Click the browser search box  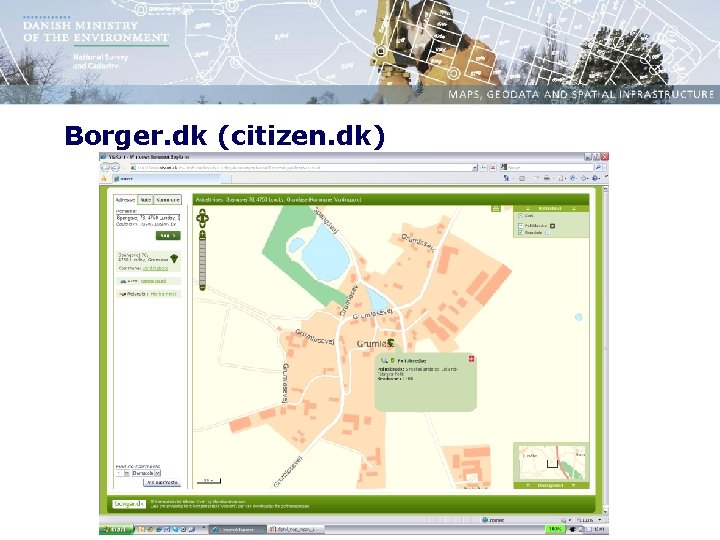point(547,168)
